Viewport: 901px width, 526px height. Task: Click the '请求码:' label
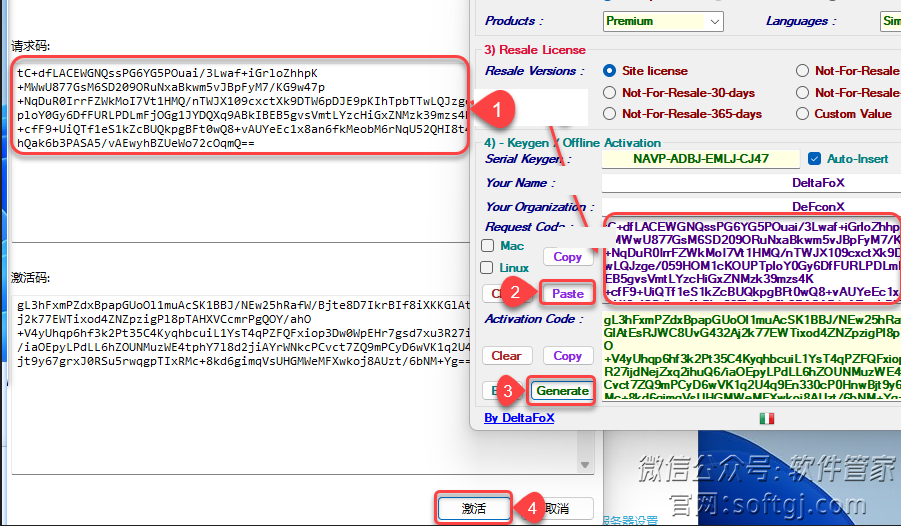(30, 46)
